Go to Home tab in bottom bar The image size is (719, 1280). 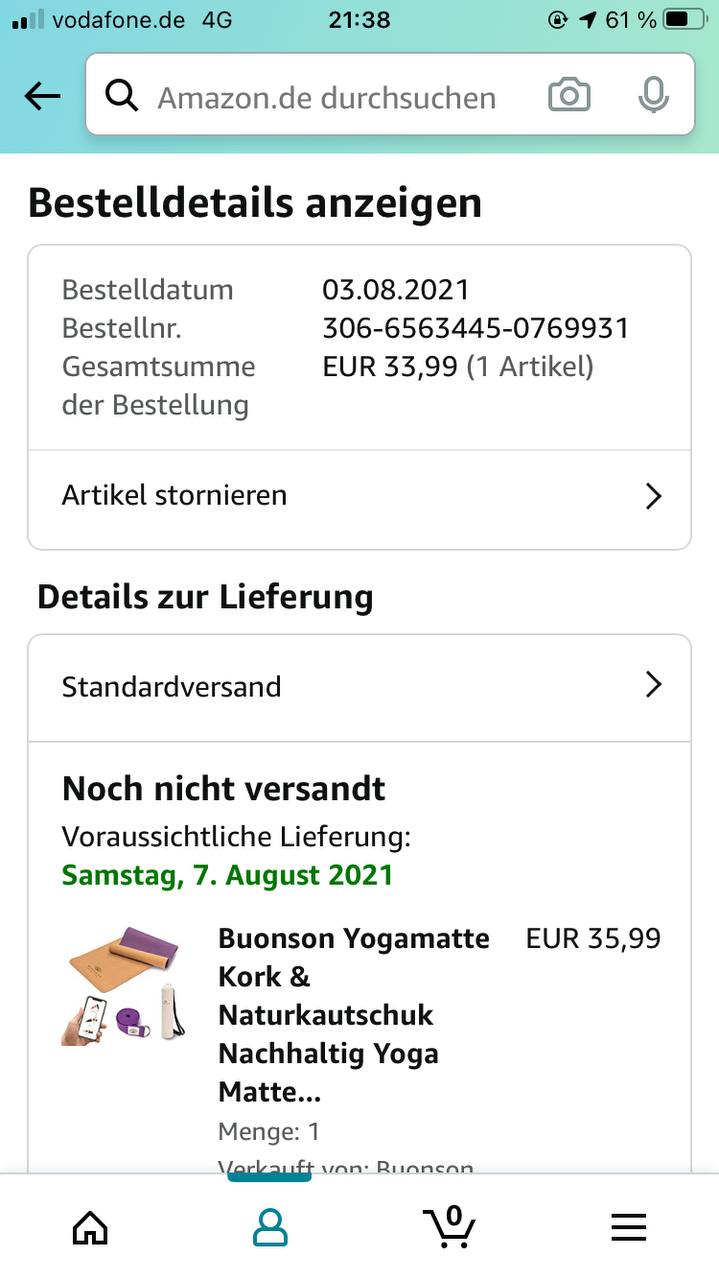pyautogui.click(x=90, y=1226)
